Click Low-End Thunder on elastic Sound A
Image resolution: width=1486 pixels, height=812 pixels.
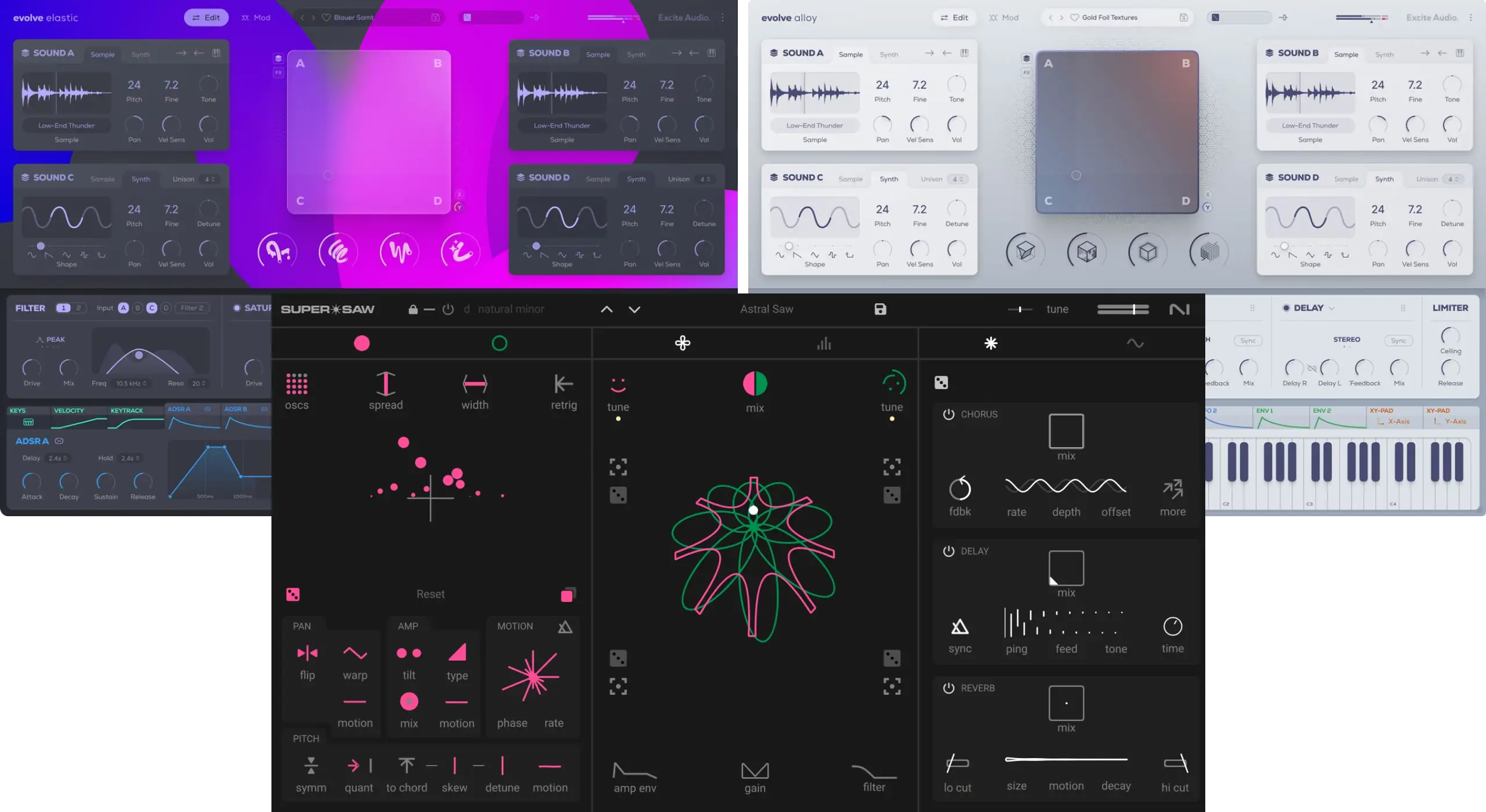tap(66, 125)
